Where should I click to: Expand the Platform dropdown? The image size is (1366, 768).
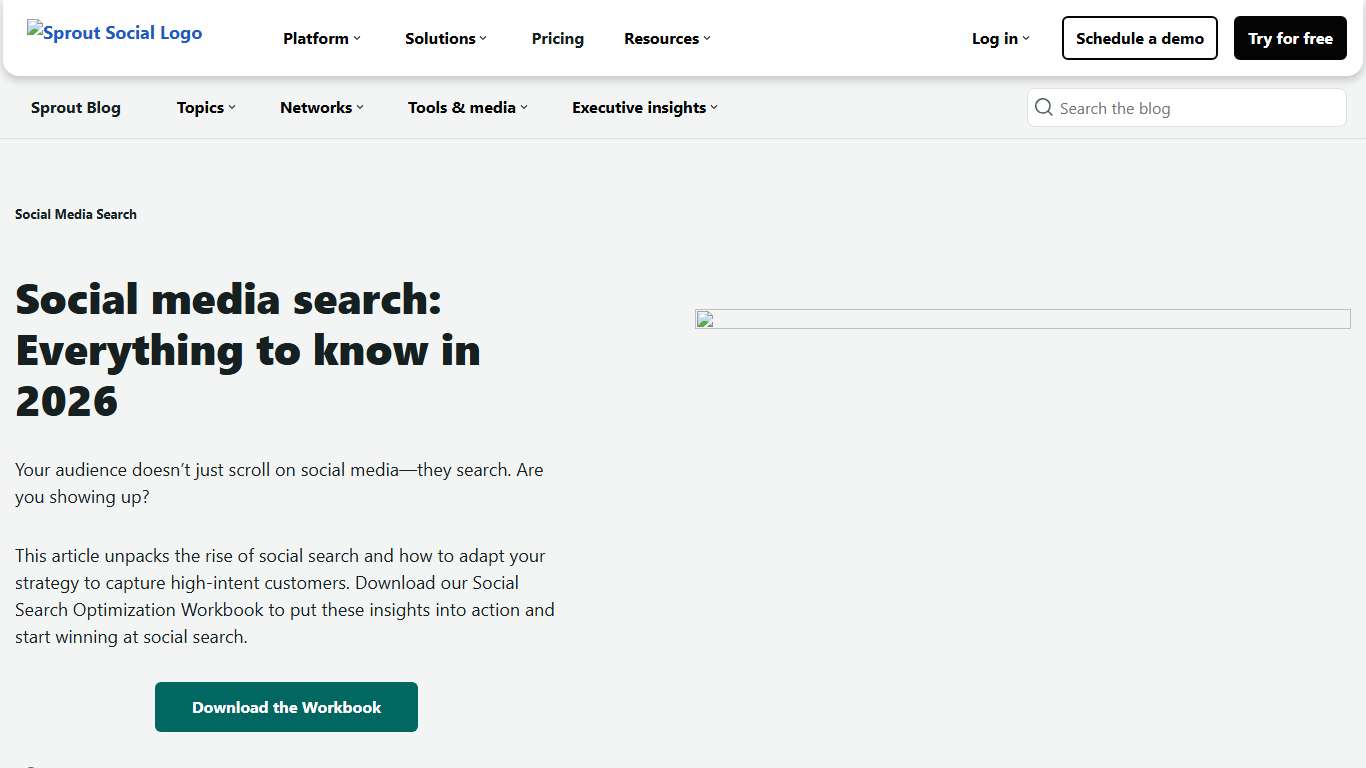[x=320, y=38]
